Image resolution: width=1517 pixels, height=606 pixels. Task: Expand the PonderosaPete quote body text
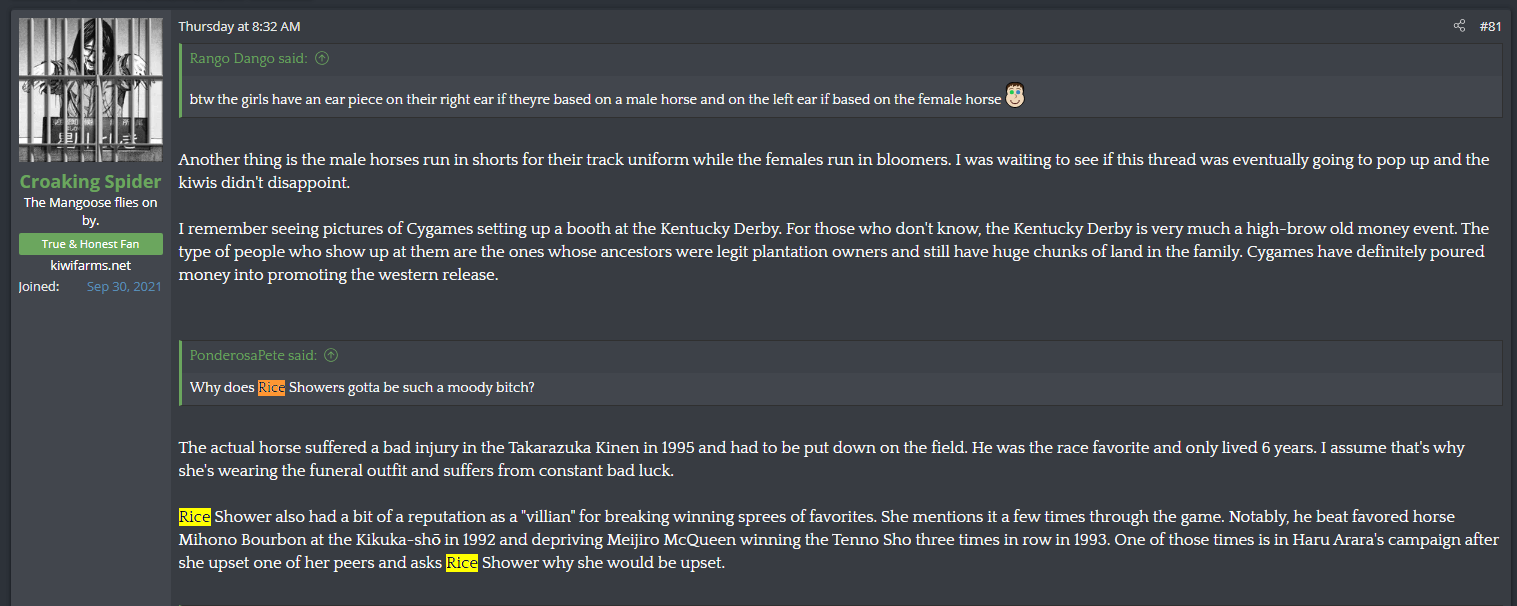coord(362,387)
